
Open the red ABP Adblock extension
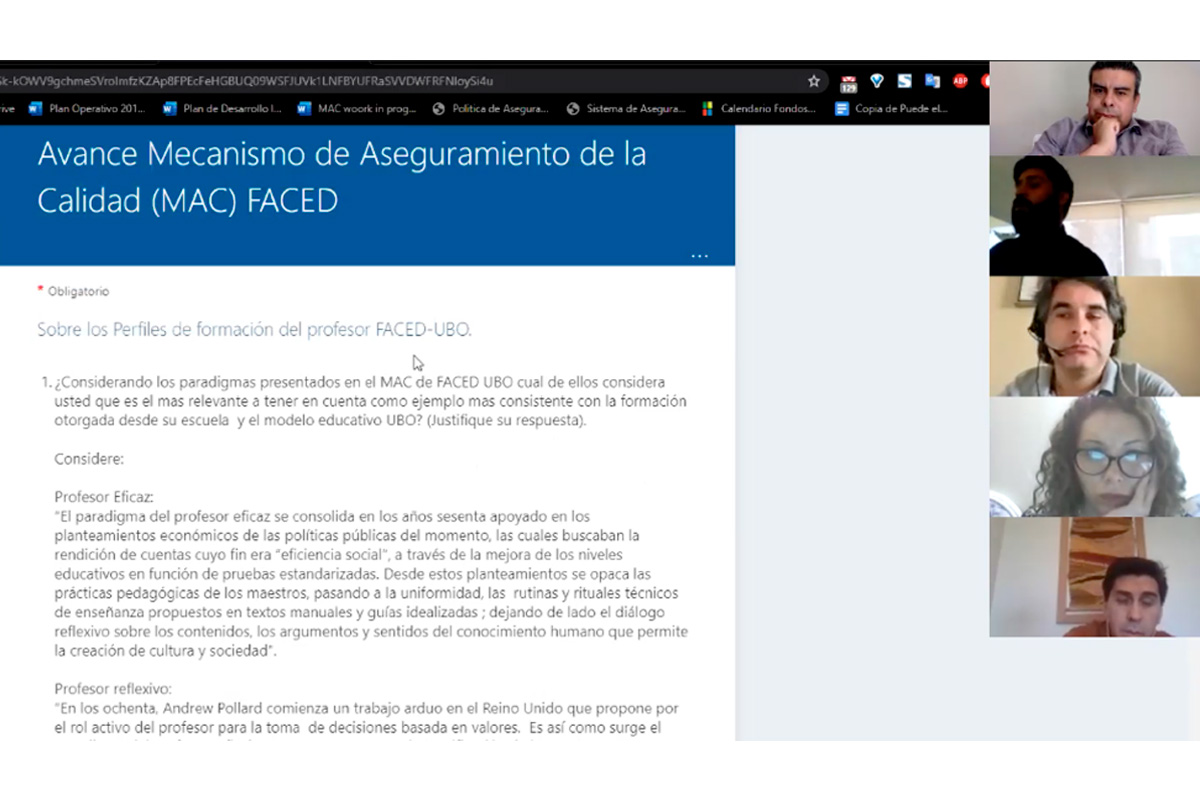coord(960,81)
